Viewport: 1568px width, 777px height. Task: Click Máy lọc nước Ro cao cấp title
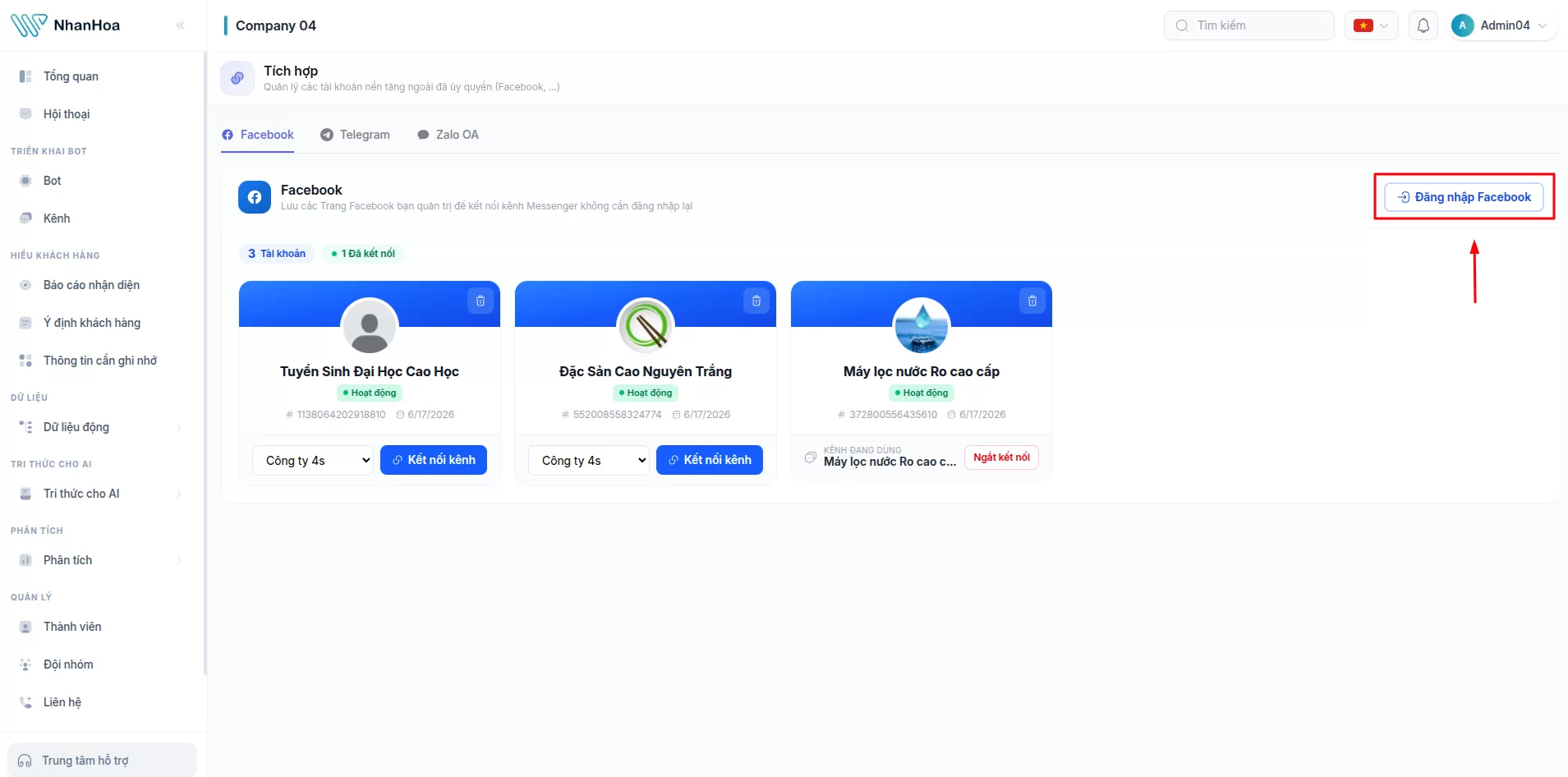click(922, 371)
